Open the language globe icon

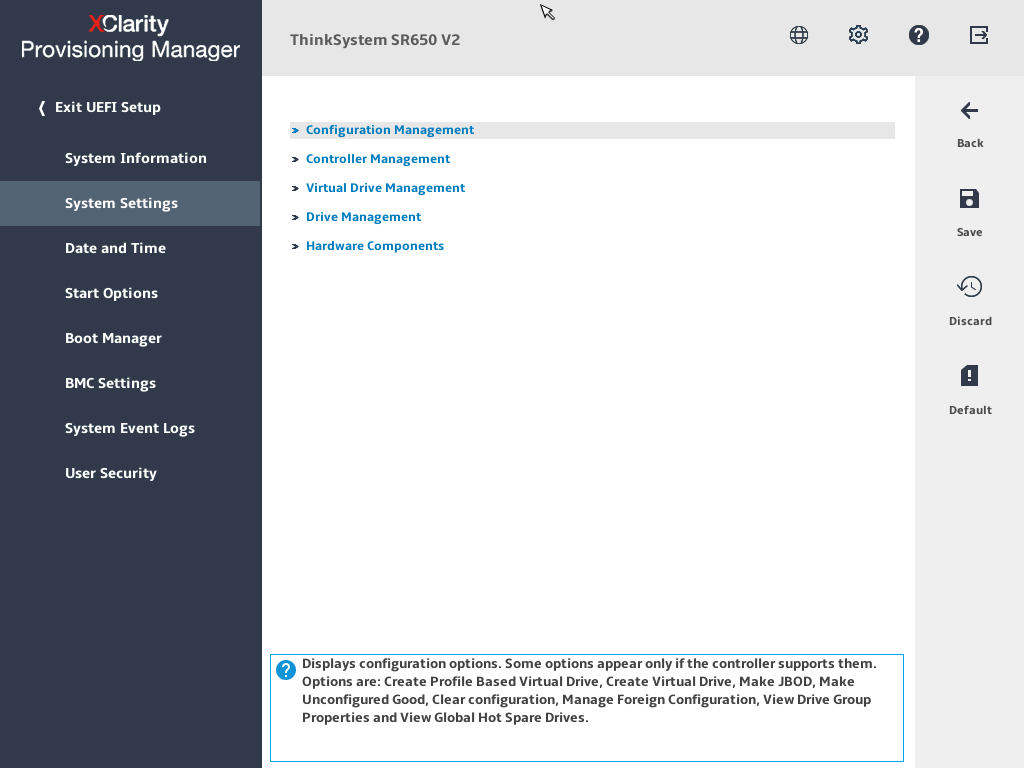tap(799, 35)
